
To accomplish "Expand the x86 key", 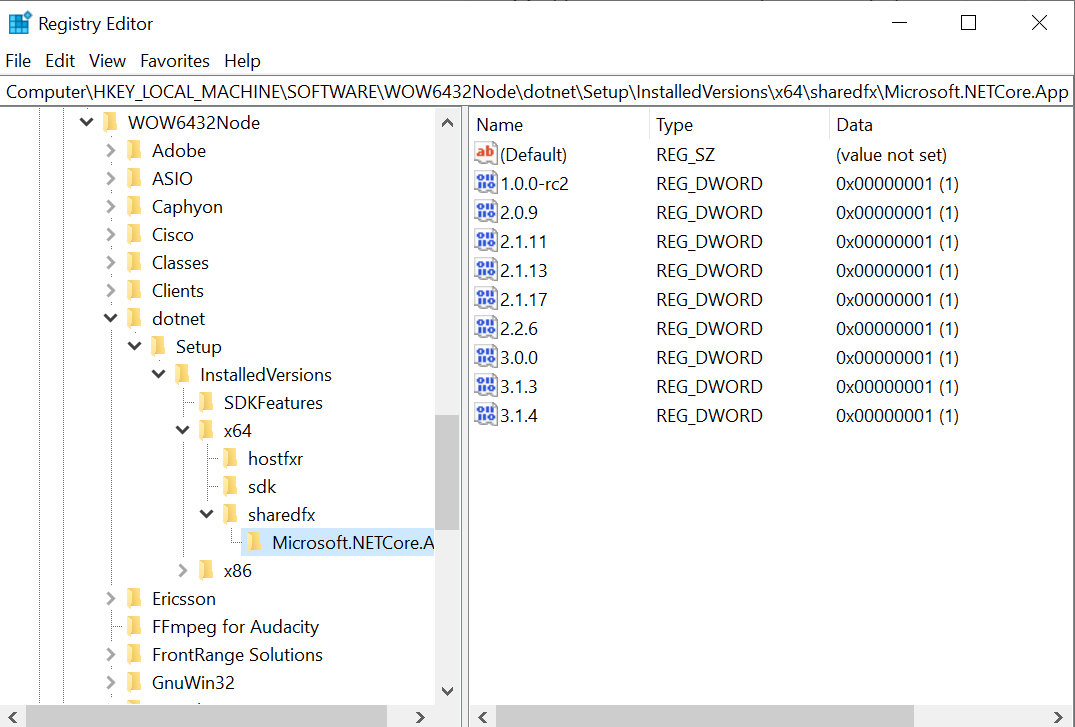I will pos(182,571).
